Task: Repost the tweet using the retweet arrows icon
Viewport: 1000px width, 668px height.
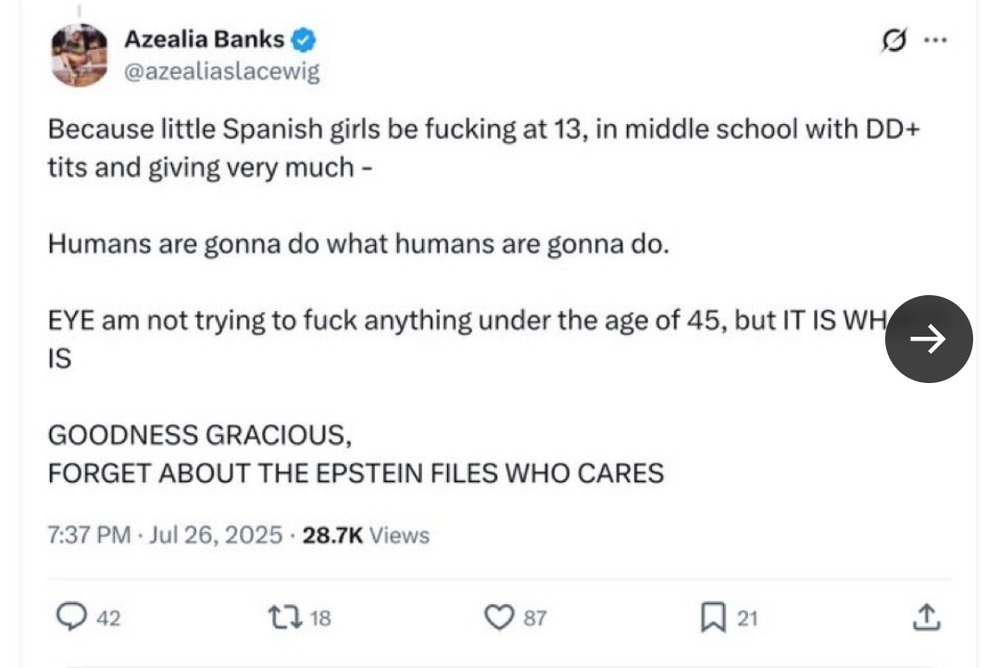Action: point(285,618)
